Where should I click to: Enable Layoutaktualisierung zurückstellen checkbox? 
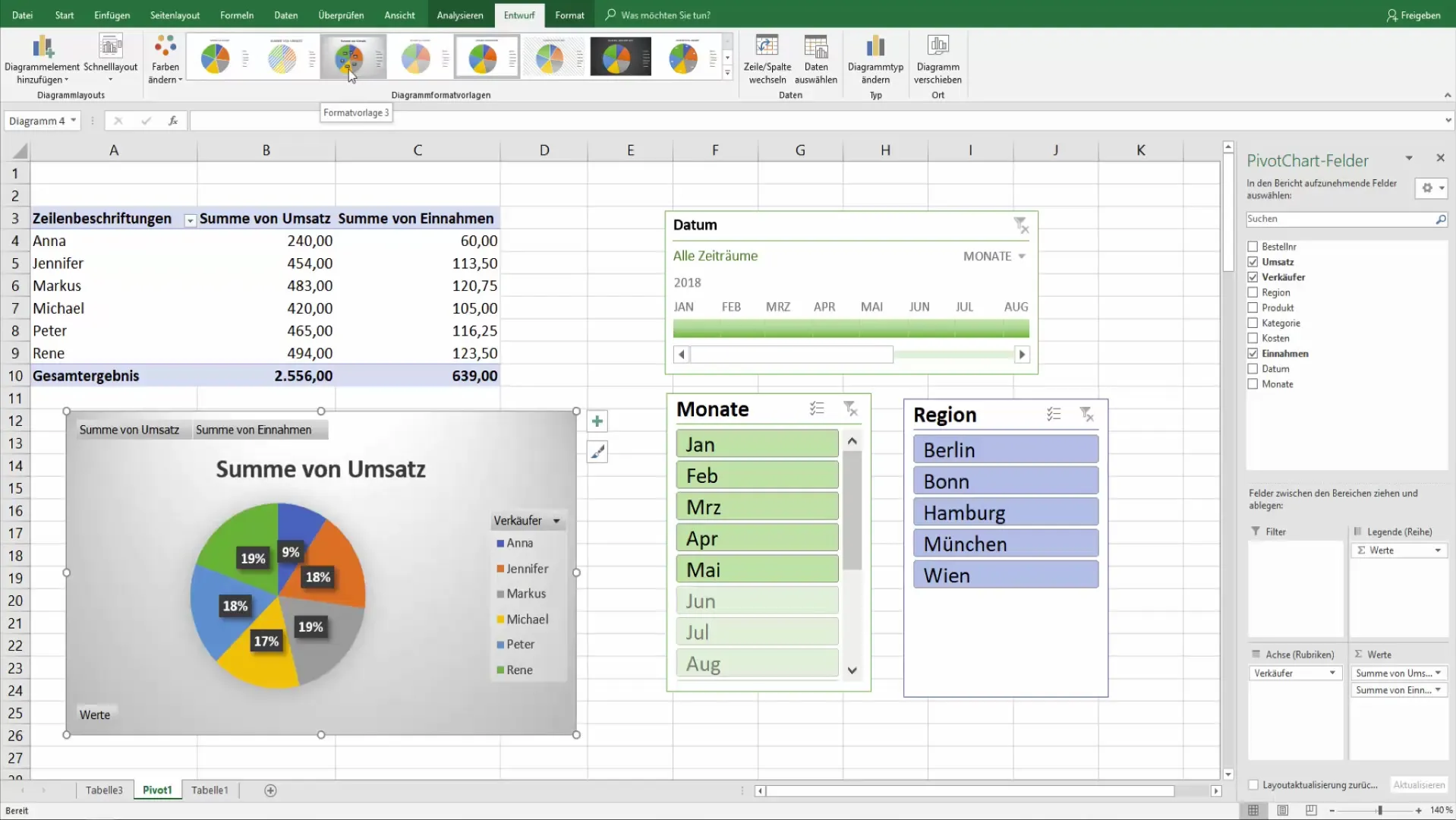pyautogui.click(x=1253, y=785)
